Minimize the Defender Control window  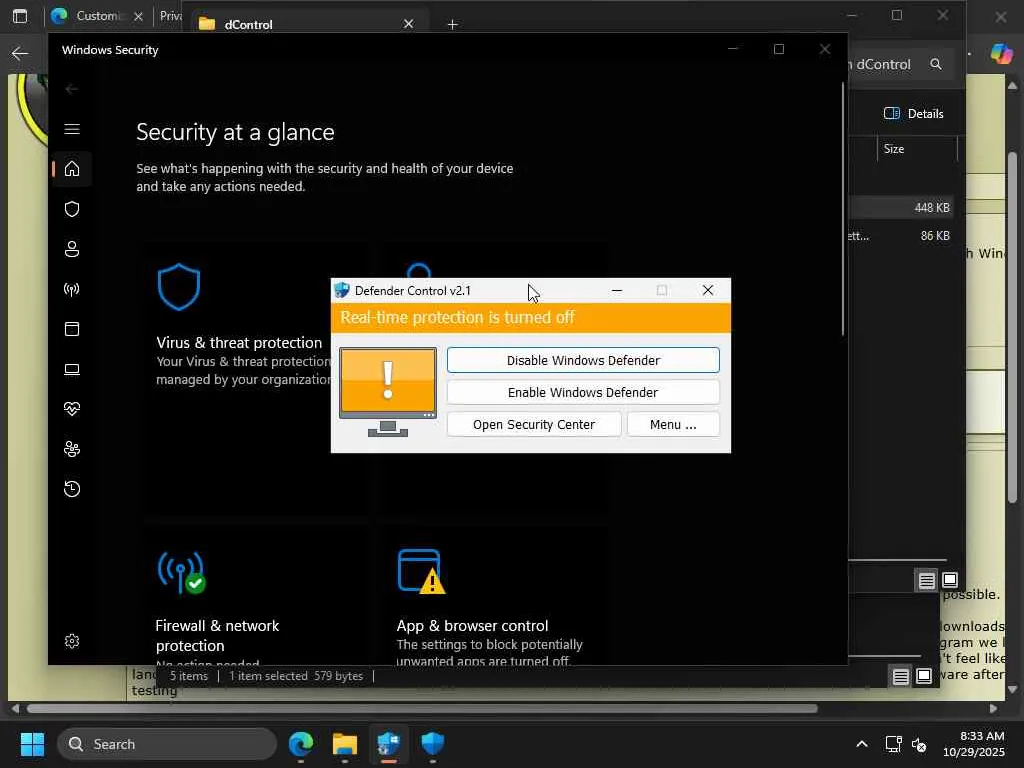point(616,291)
